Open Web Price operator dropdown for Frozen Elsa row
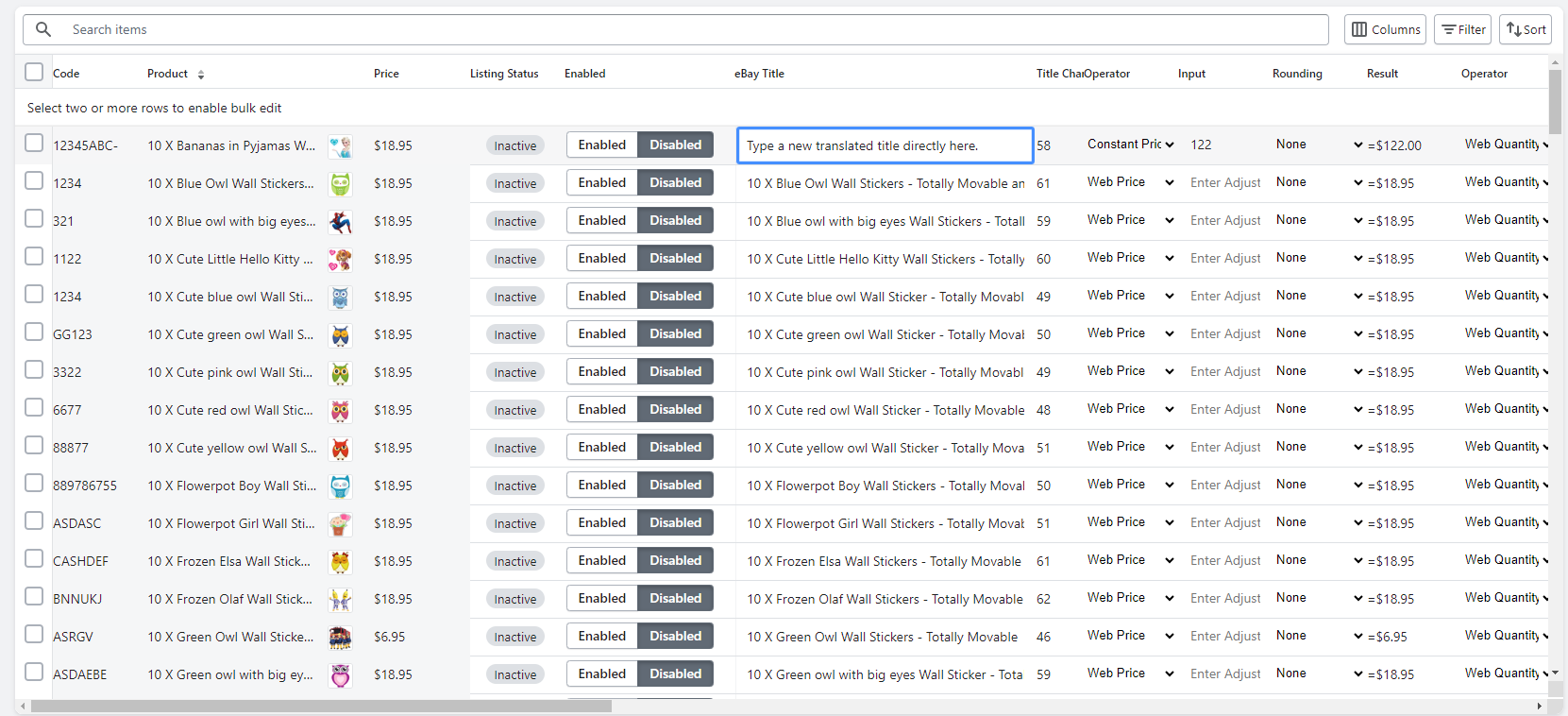The width and height of the screenshot is (1568, 716). (x=1130, y=559)
